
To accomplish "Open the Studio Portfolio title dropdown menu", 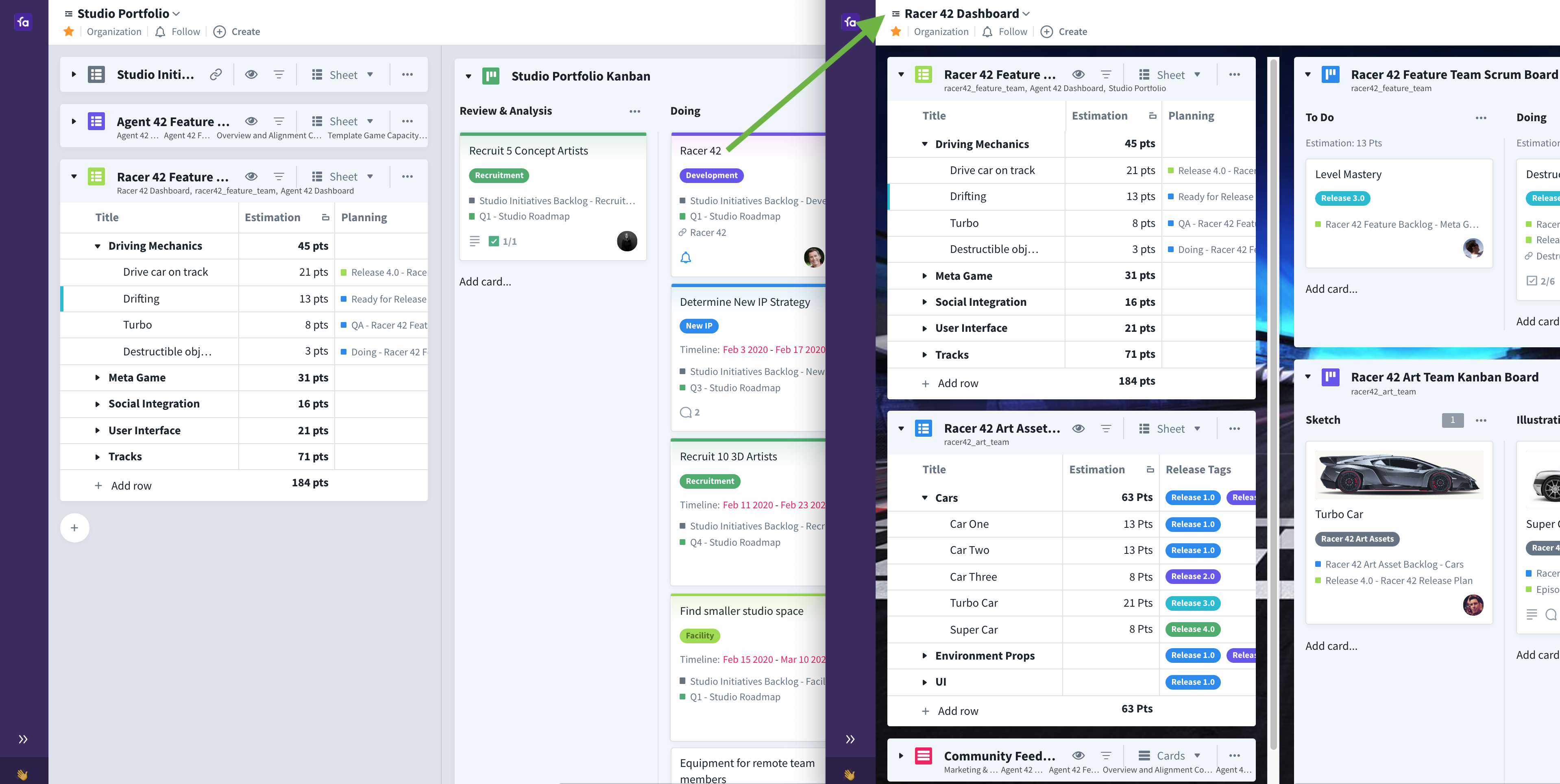I will (x=176, y=13).
